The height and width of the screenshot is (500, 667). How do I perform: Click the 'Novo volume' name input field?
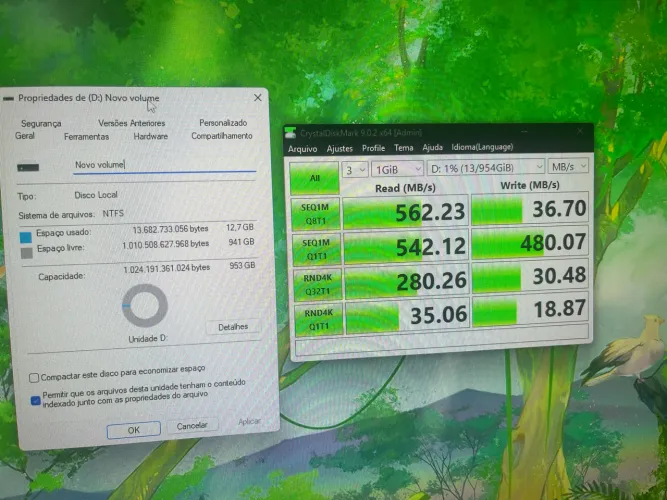[x=165, y=165]
